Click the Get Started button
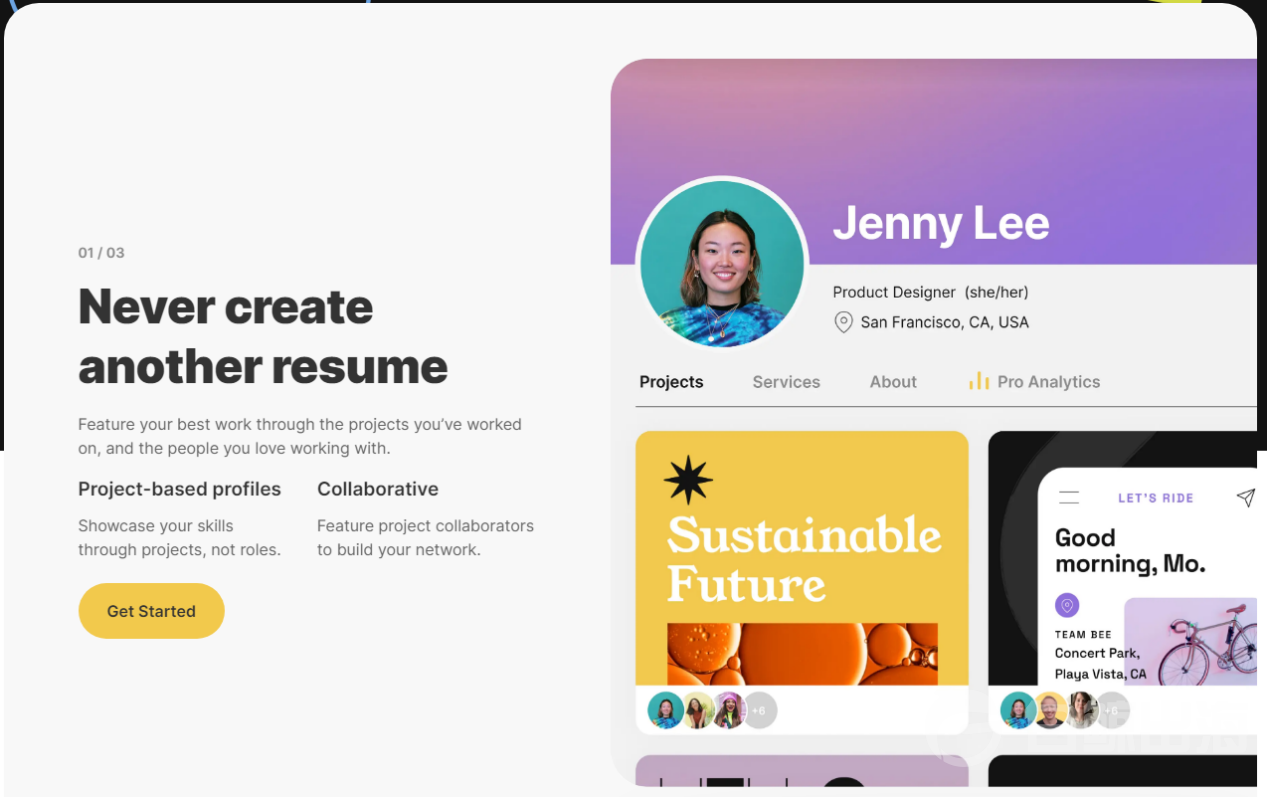This screenshot has height=797, width=1267. 151,611
